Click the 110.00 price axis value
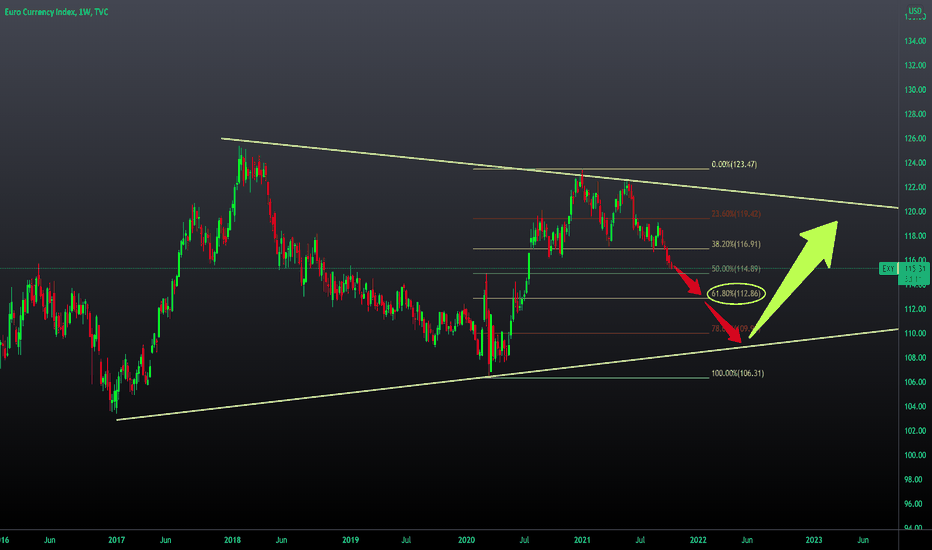This screenshot has width=932, height=550. (x=915, y=334)
